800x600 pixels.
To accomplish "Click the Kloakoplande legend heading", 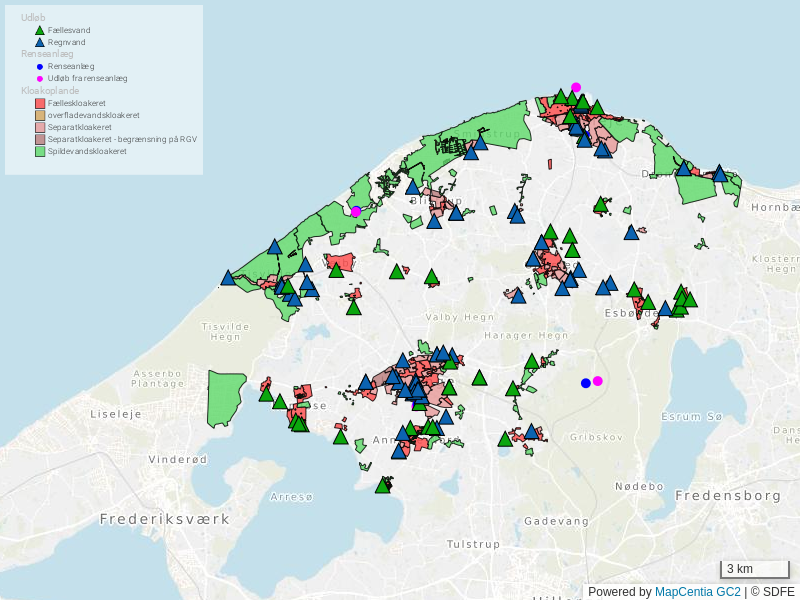I will (x=50, y=91).
